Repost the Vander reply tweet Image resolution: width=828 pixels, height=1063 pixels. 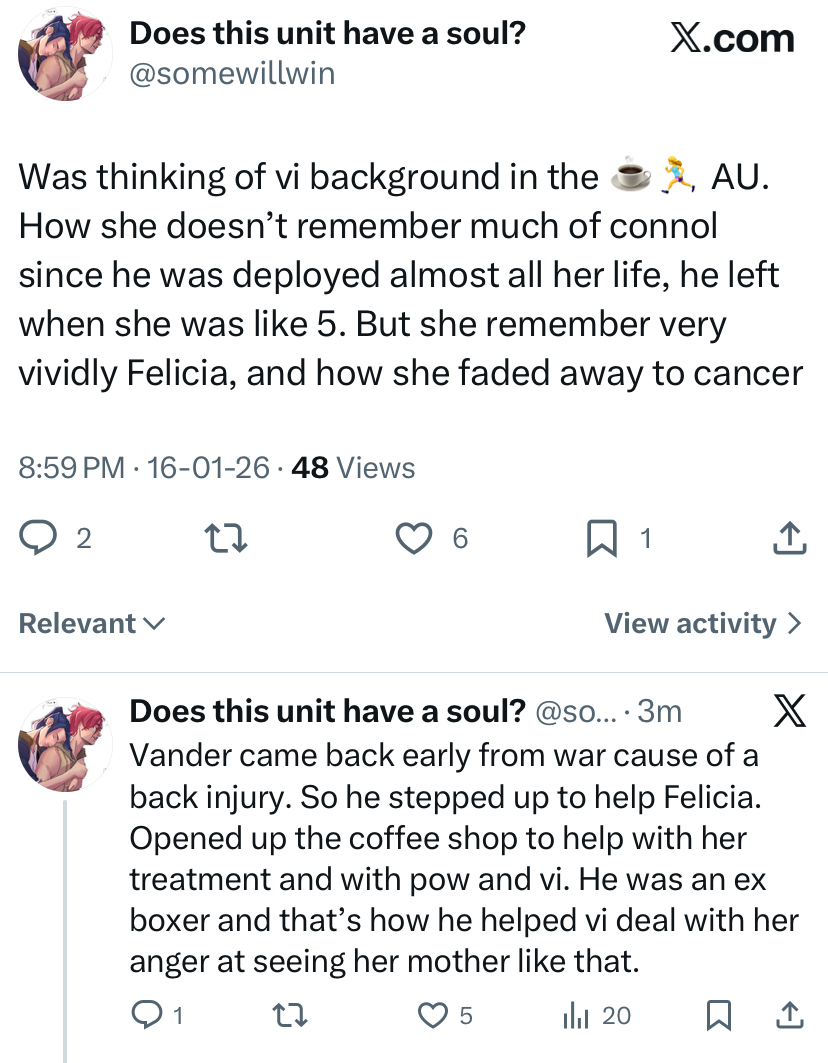point(289,1016)
